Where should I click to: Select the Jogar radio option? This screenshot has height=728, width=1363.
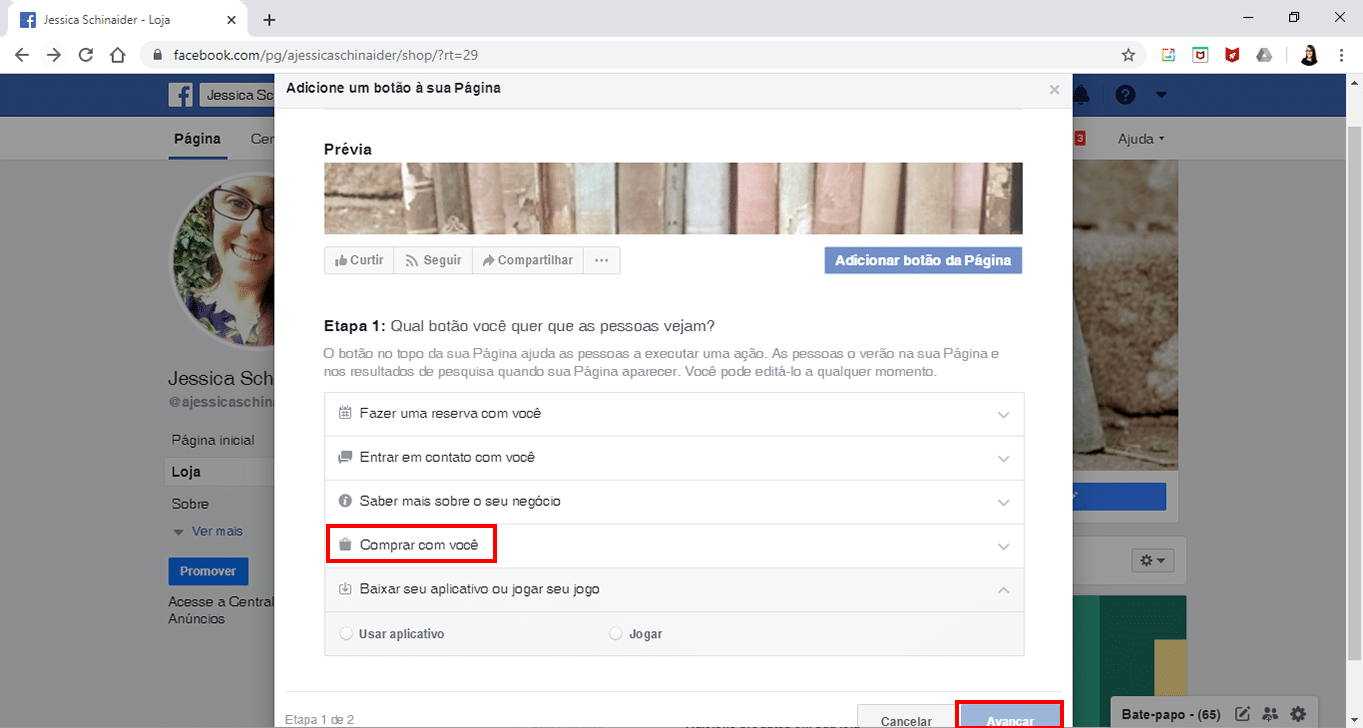click(x=616, y=634)
